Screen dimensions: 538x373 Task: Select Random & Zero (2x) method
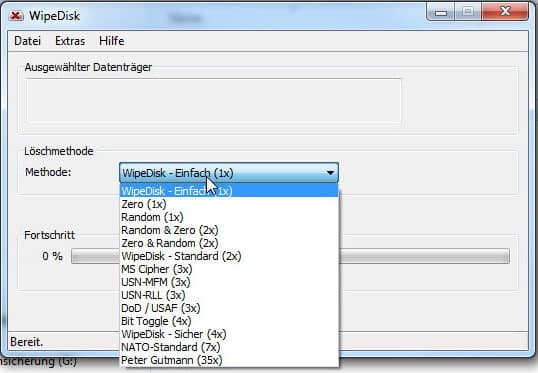[229, 230]
